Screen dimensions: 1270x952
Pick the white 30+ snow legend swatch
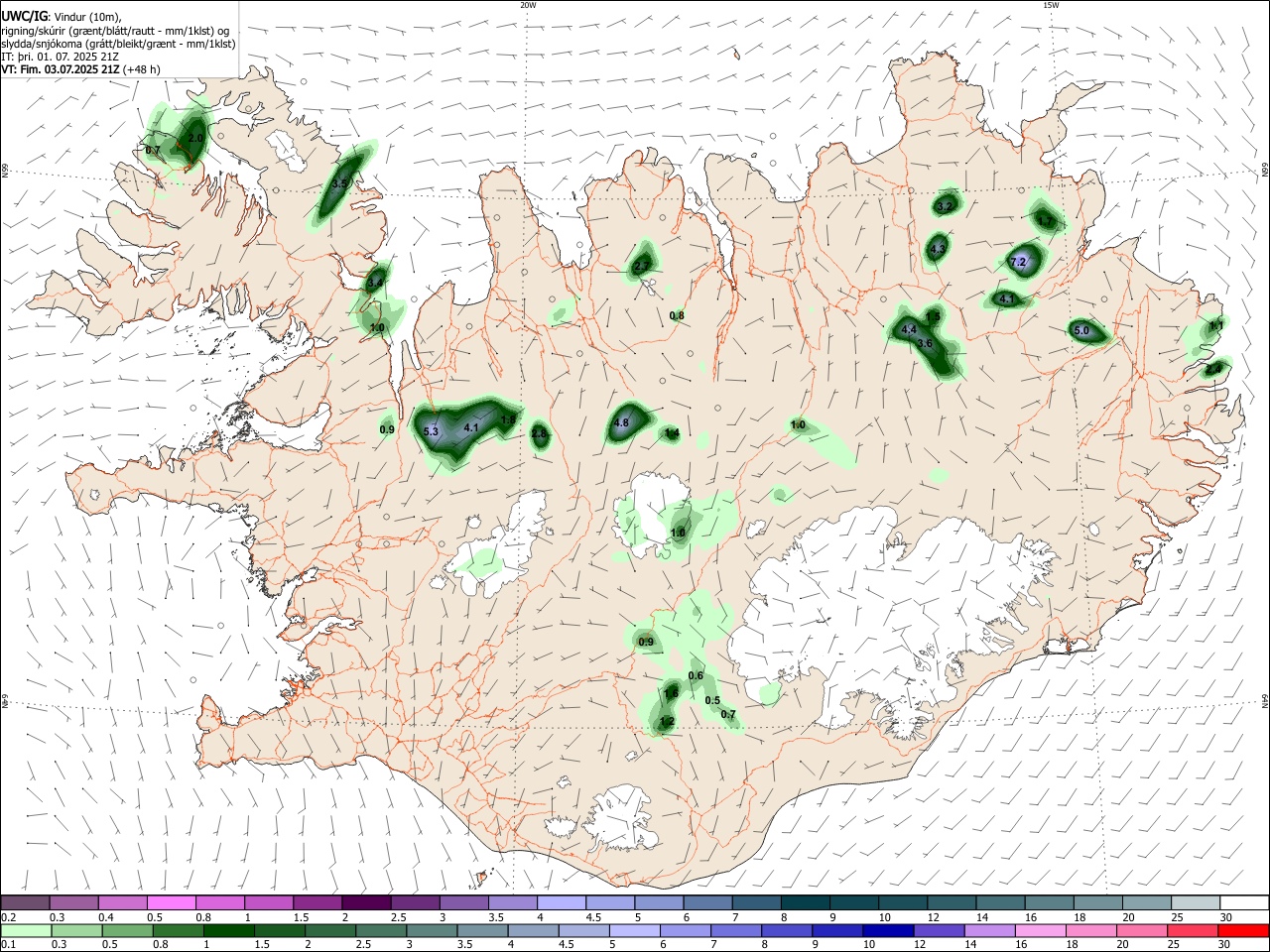pos(1244,902)
